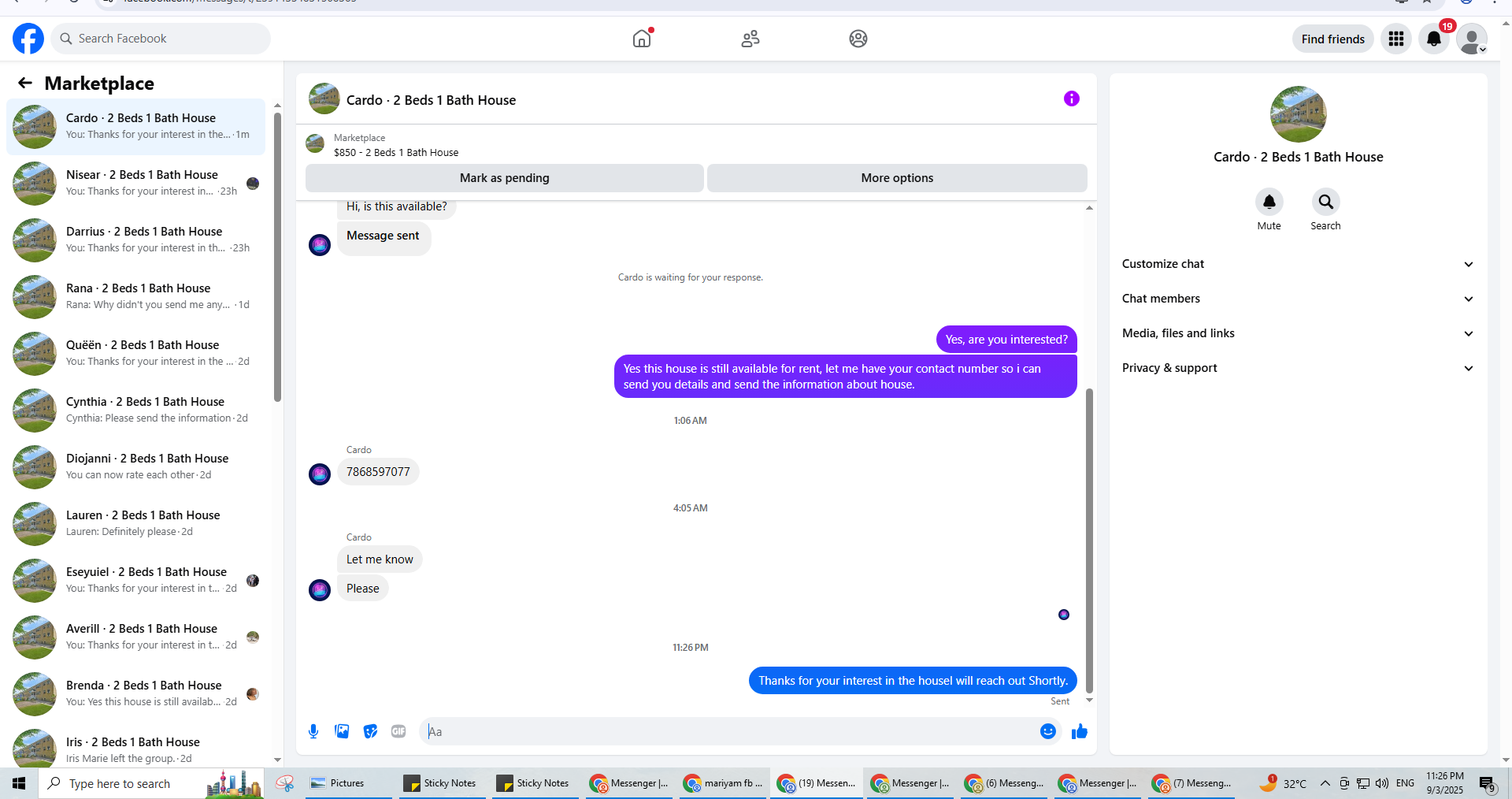
Task: Go back using the Marketplace back arrow
Action: coord(25,83)
